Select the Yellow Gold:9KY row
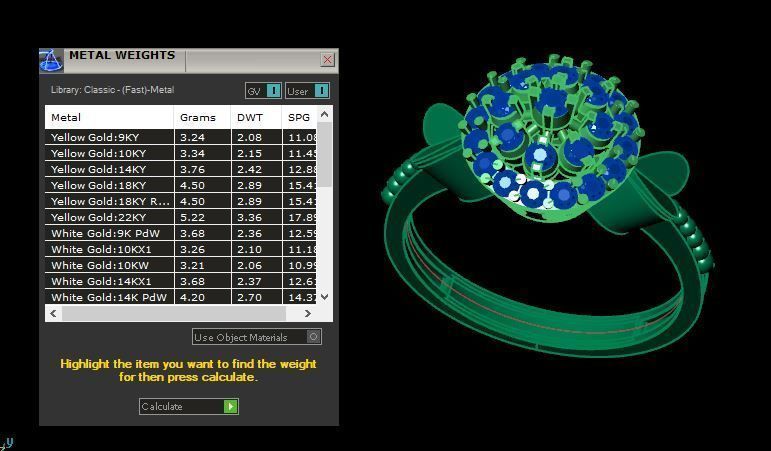This screenshot has width=771, height=451. click(x=181, y=137)
